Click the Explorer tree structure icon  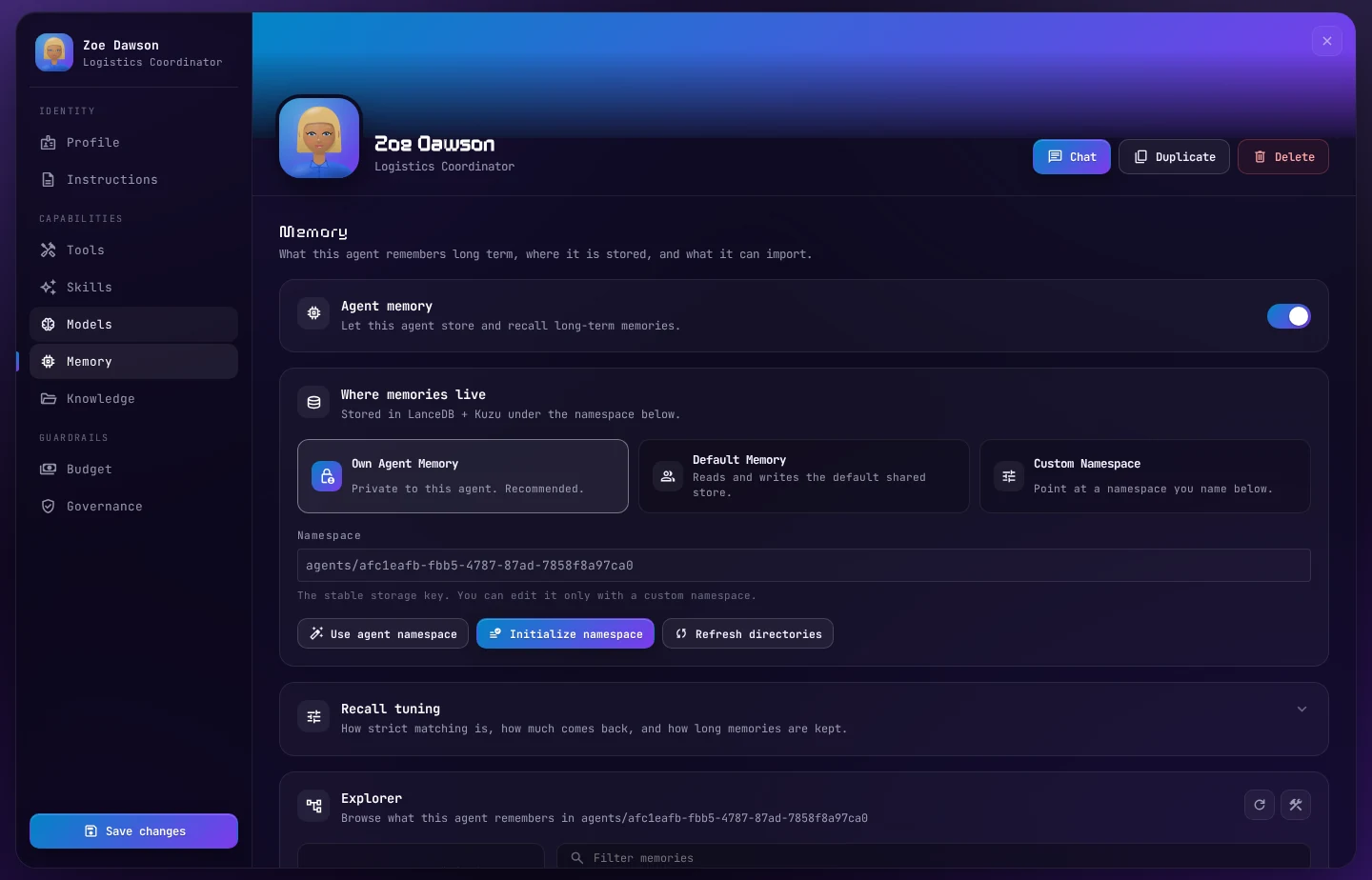click(313, 806)
